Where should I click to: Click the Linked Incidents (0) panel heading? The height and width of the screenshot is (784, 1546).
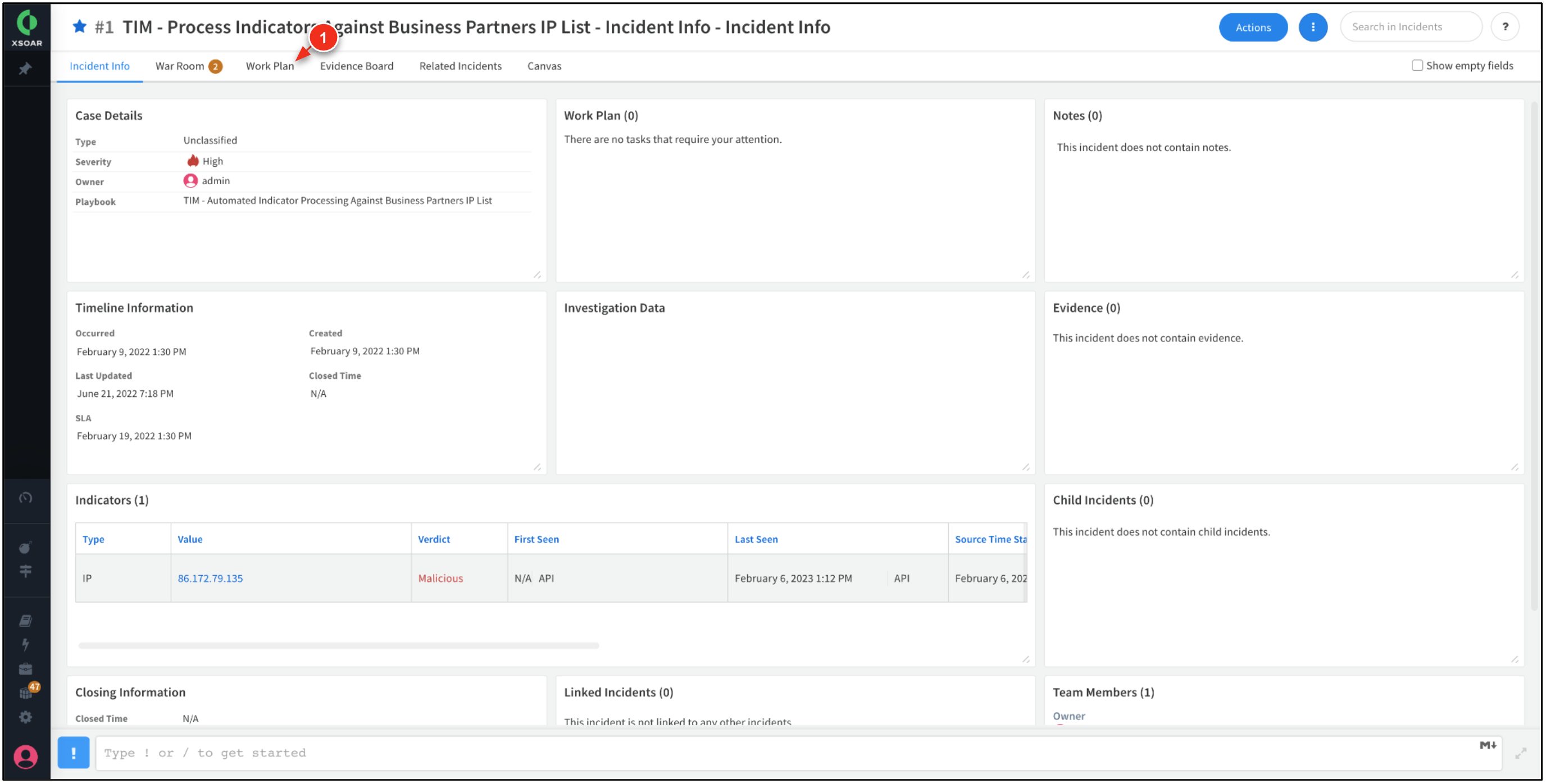618,692
